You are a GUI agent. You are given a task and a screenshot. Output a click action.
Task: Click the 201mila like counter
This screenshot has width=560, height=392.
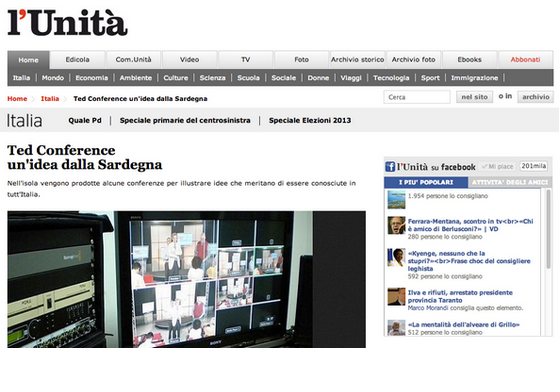534,166
